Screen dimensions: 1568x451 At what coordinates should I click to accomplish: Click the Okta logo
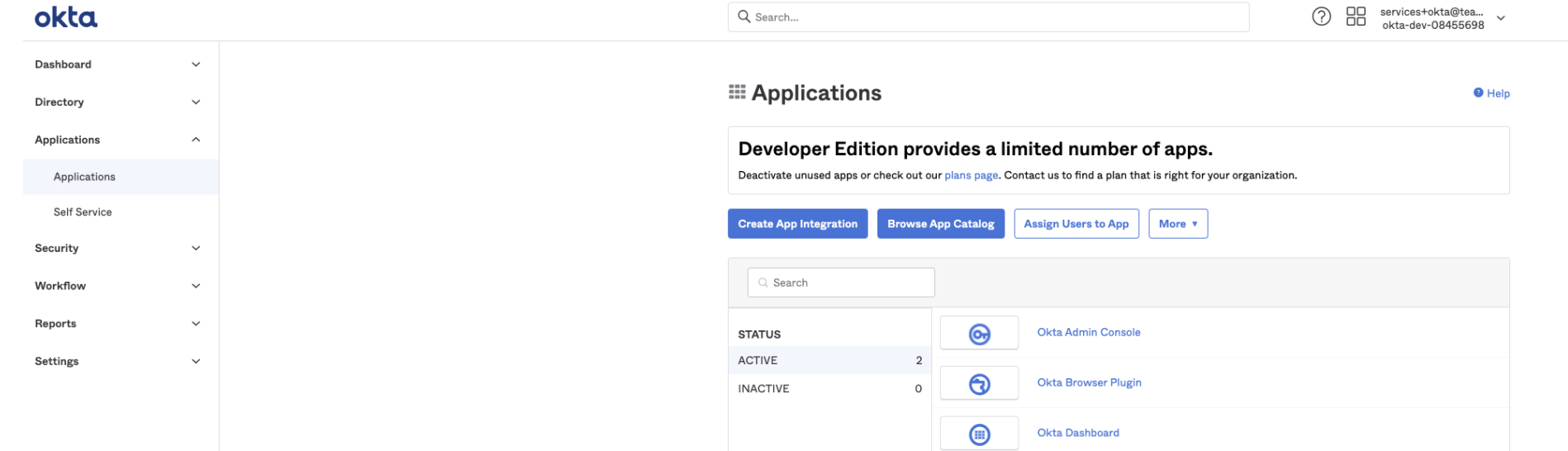[66, 17]
